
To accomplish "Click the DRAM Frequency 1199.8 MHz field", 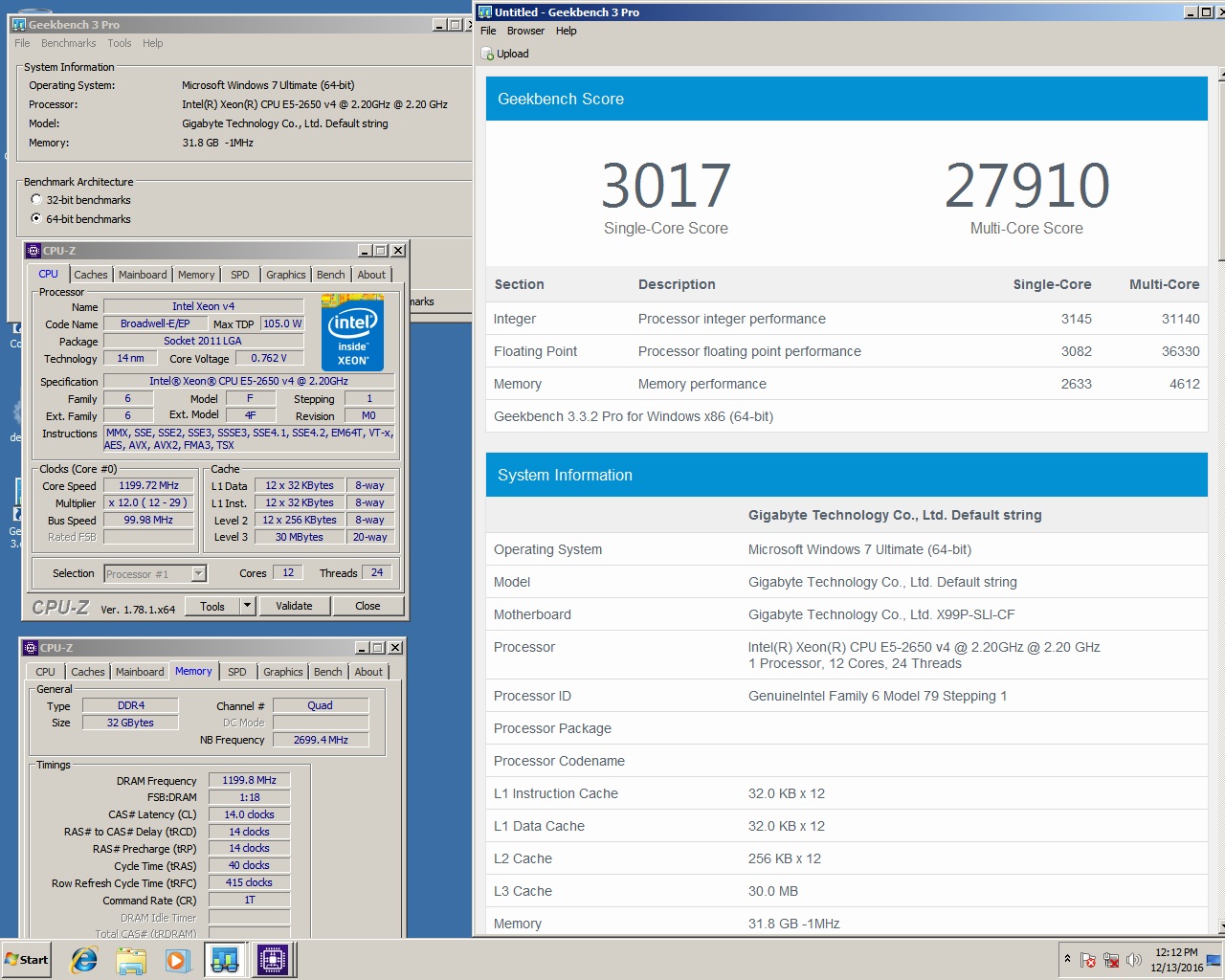I will [249, 780].
